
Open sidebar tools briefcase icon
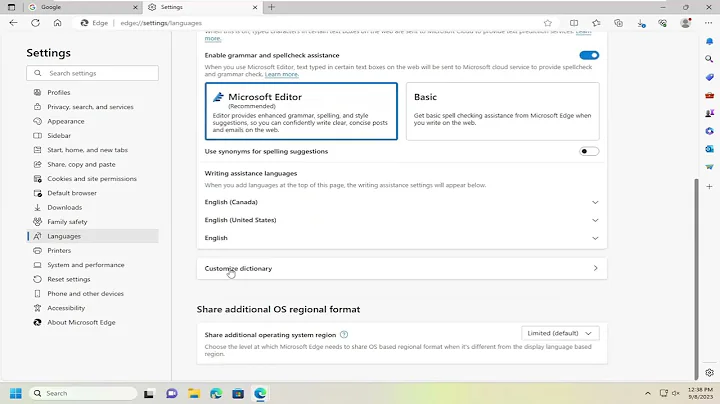[x=709, y=95]
